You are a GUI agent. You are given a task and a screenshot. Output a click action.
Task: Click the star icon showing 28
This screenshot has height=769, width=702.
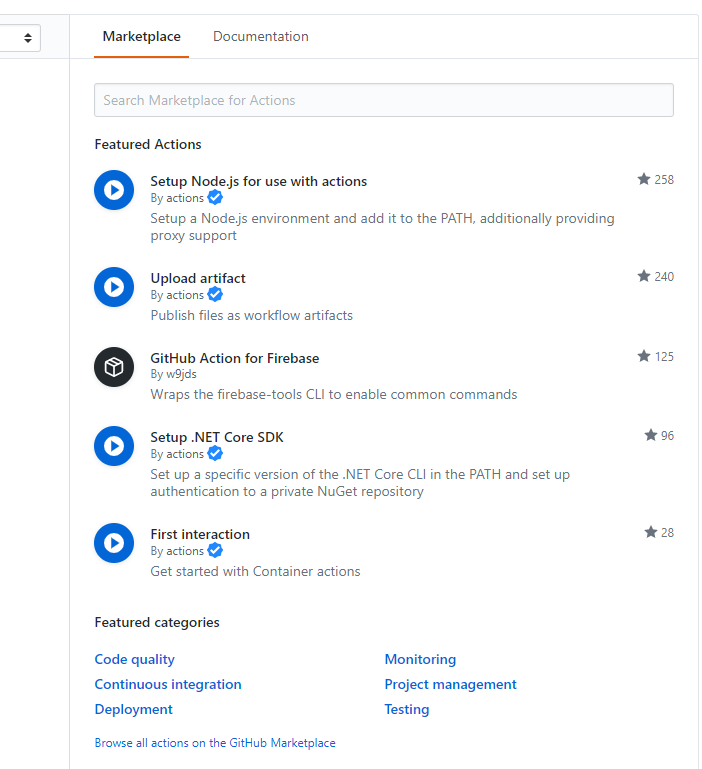(650, 532)
